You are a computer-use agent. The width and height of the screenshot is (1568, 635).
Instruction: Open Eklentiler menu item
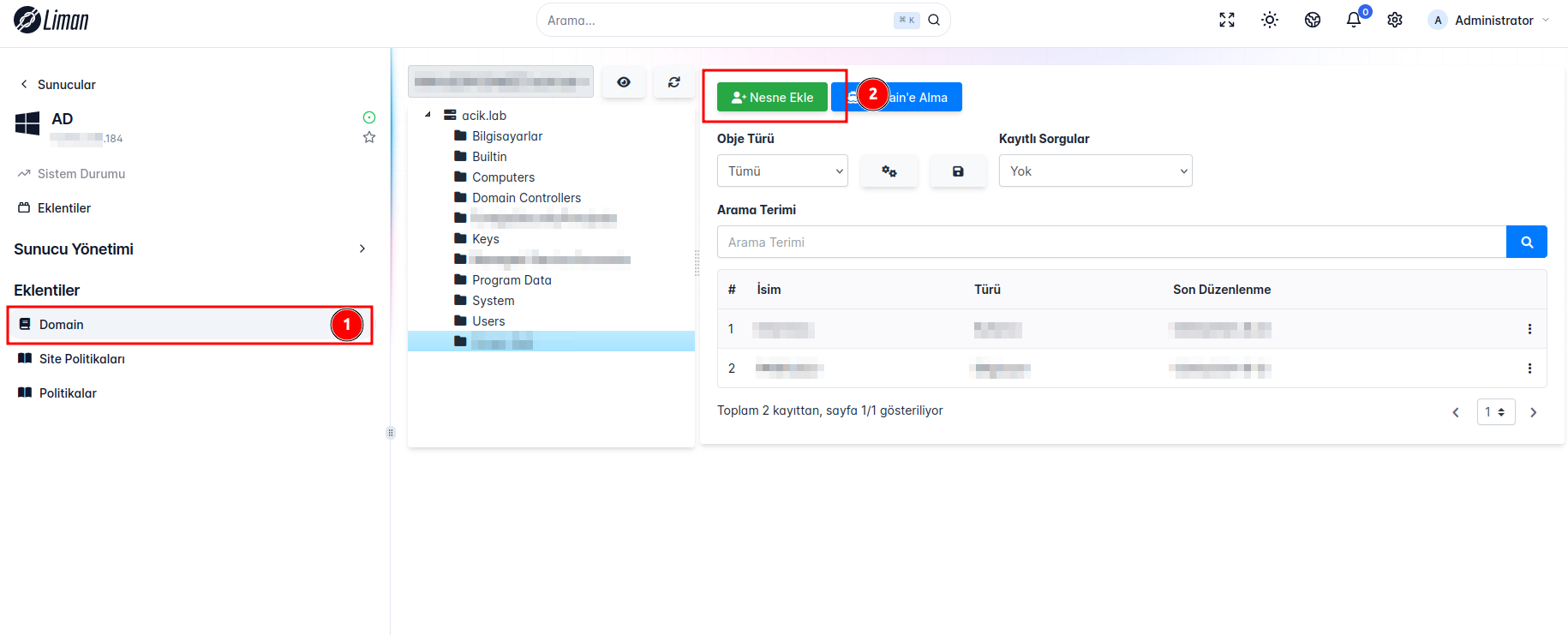55,208
